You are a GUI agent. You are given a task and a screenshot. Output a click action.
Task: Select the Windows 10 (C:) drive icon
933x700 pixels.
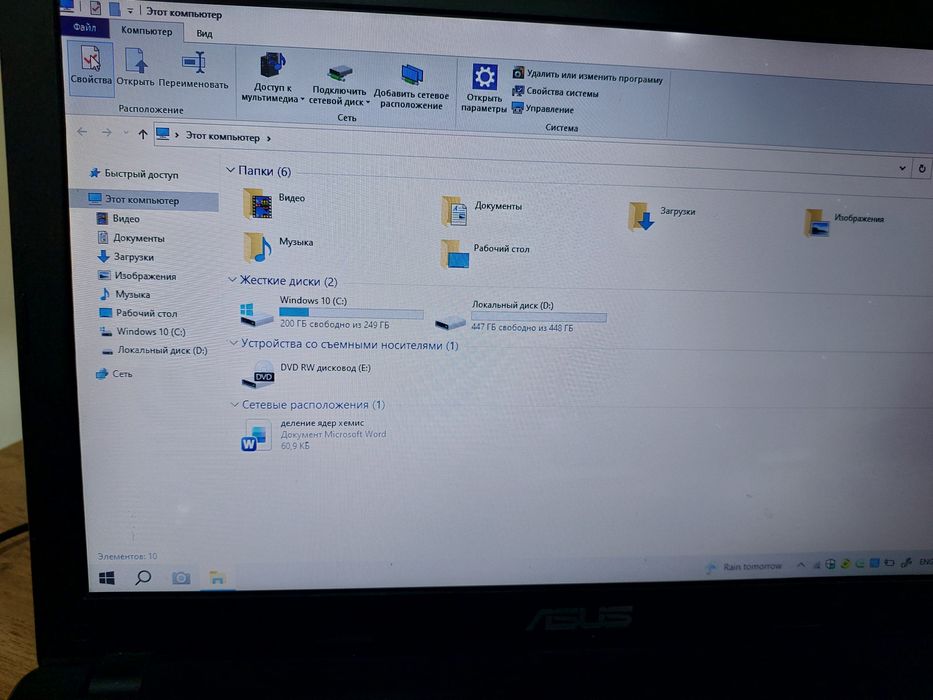(x=257, y=314)
